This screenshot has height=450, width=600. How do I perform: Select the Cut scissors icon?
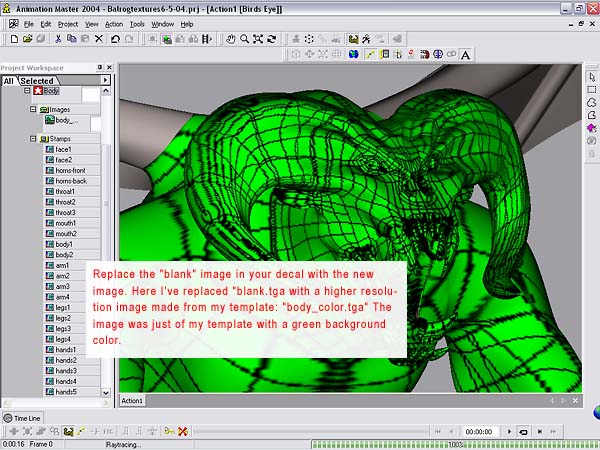tap(58, 39)
